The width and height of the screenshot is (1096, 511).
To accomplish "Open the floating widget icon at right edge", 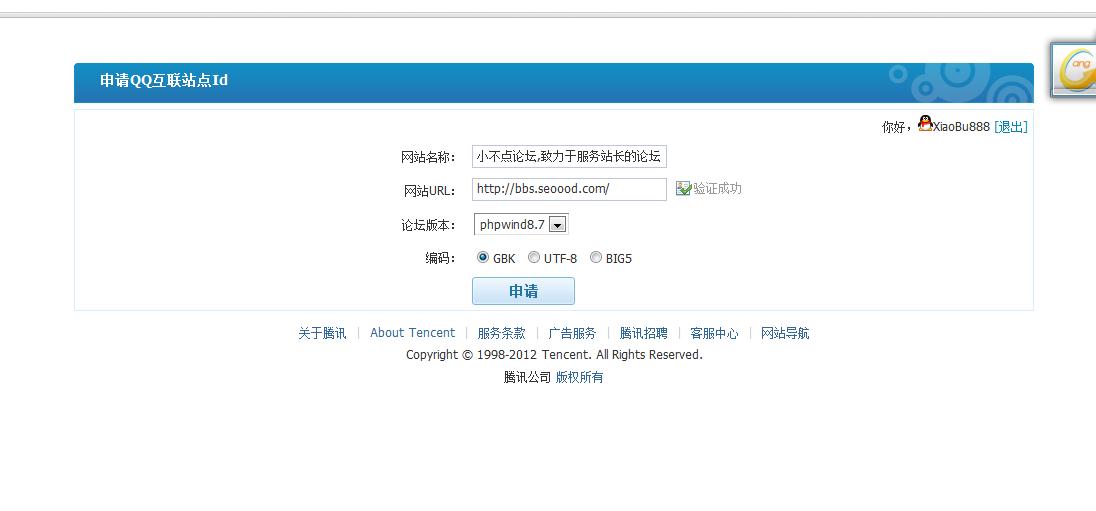I will 1074,69.
